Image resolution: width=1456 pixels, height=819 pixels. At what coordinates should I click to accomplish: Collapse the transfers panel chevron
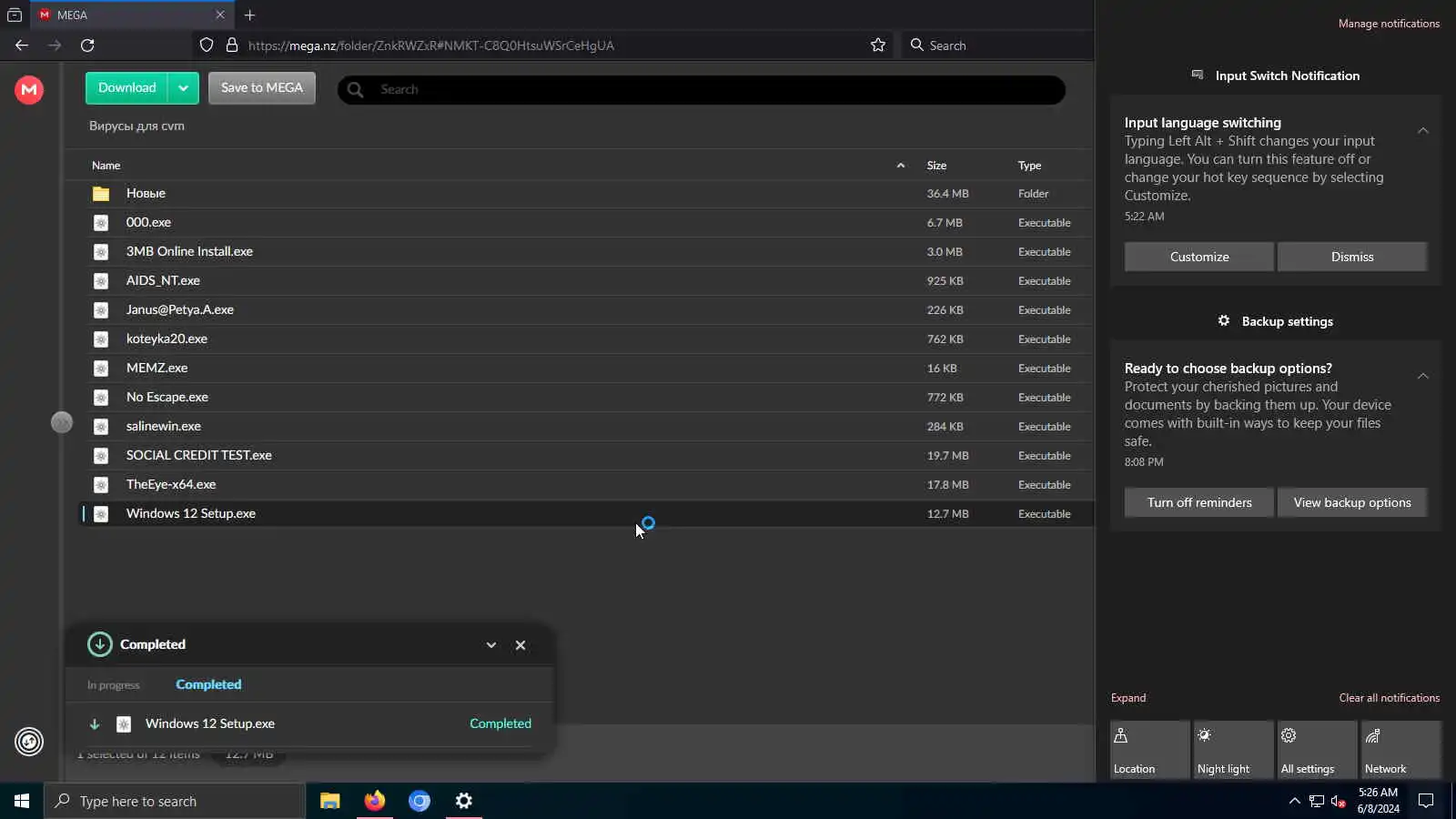(491, 645)
